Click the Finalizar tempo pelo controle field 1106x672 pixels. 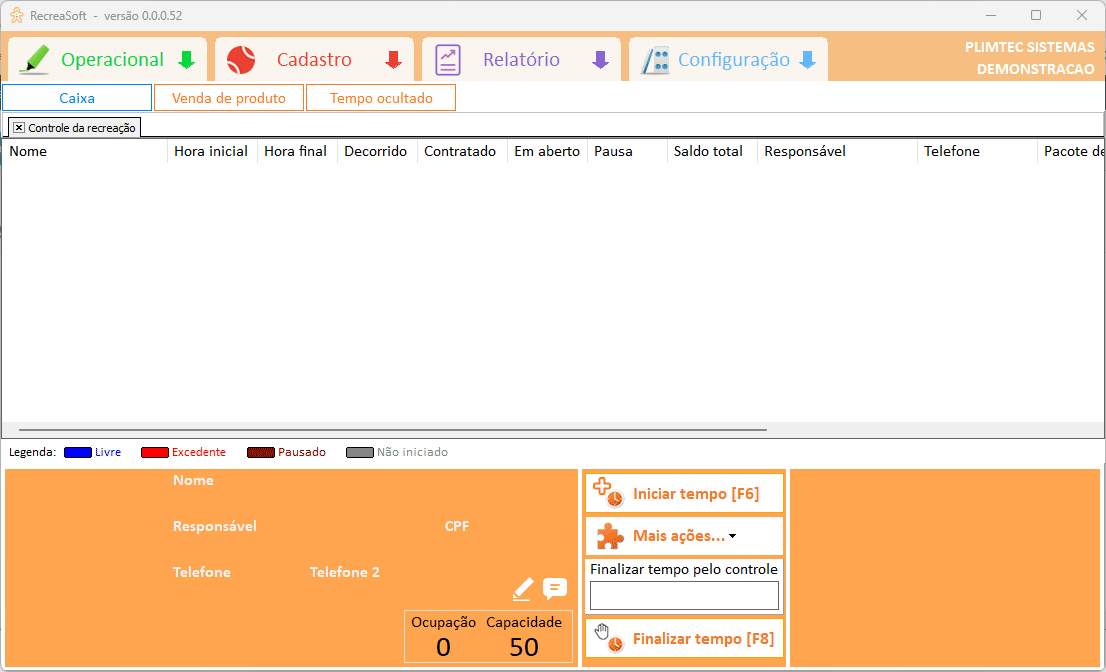tap(684, 596)
